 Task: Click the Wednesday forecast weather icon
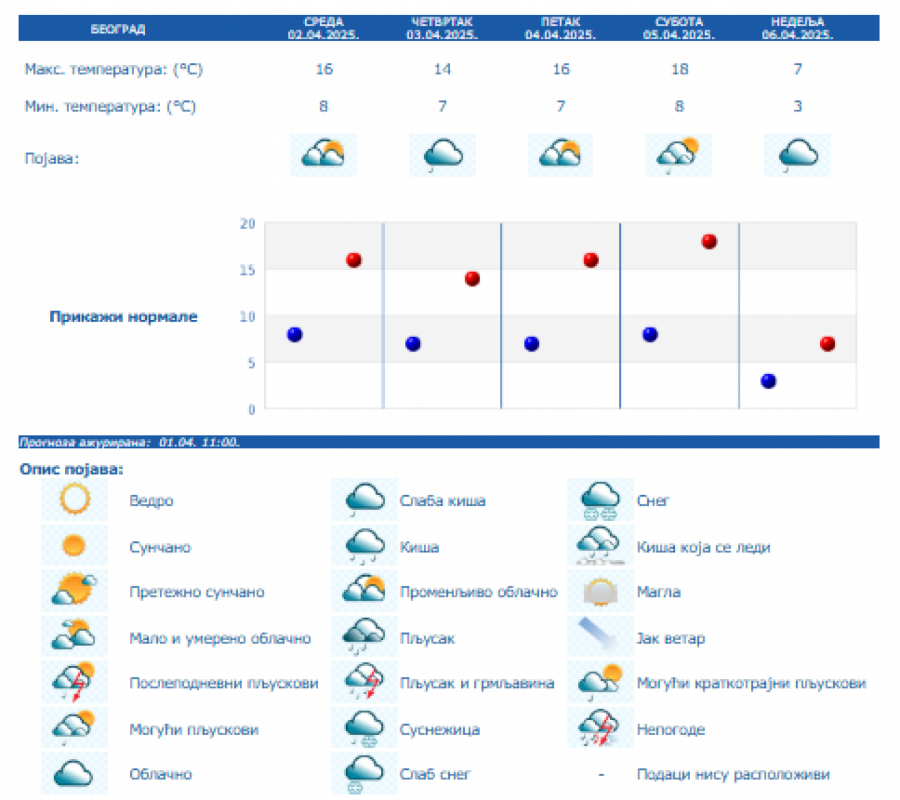coord(323,155)
